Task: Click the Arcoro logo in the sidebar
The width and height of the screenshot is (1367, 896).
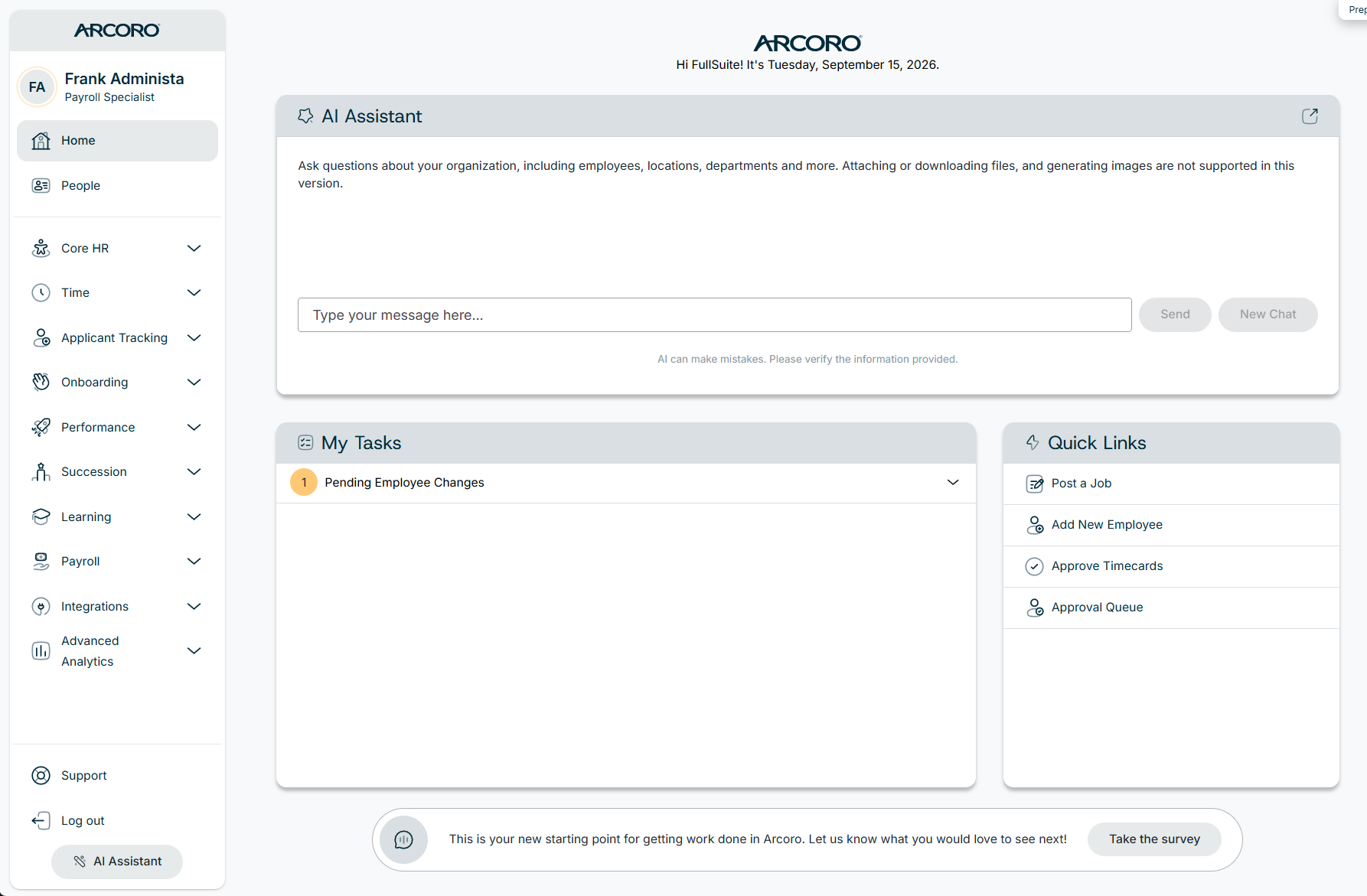Action: click(x=117, y=31)
